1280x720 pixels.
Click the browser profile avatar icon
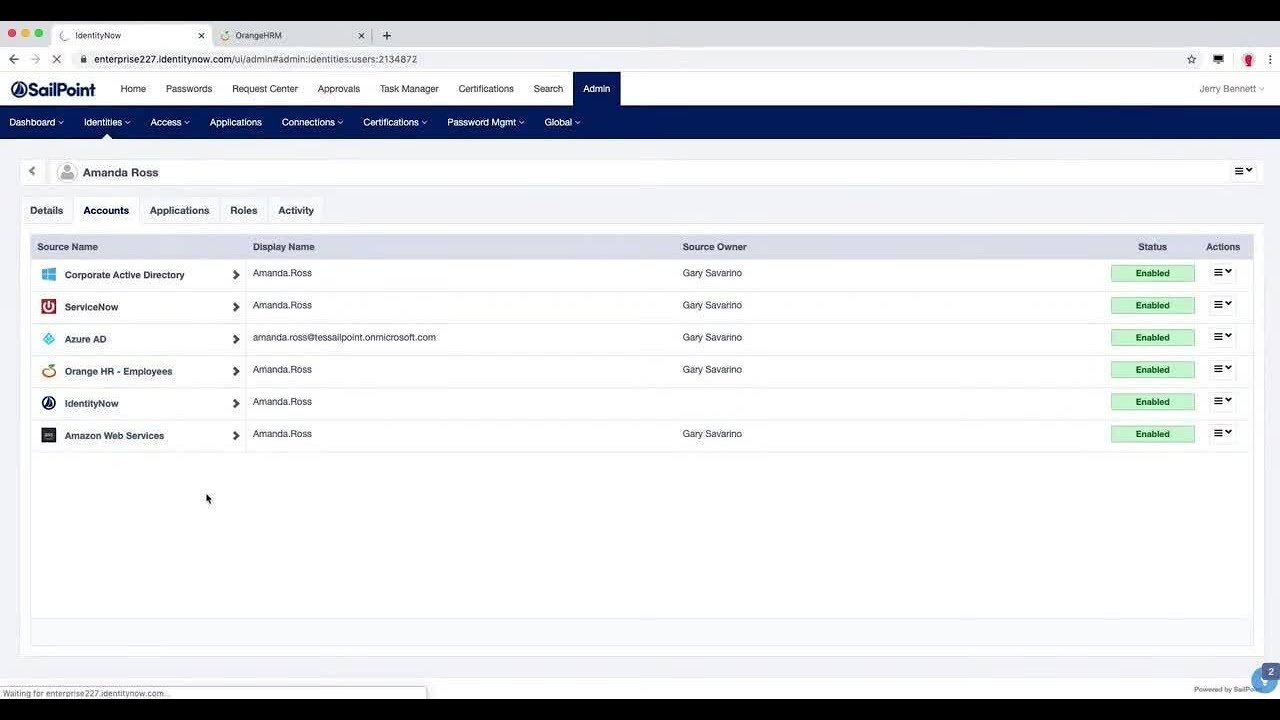(1248, 59)
